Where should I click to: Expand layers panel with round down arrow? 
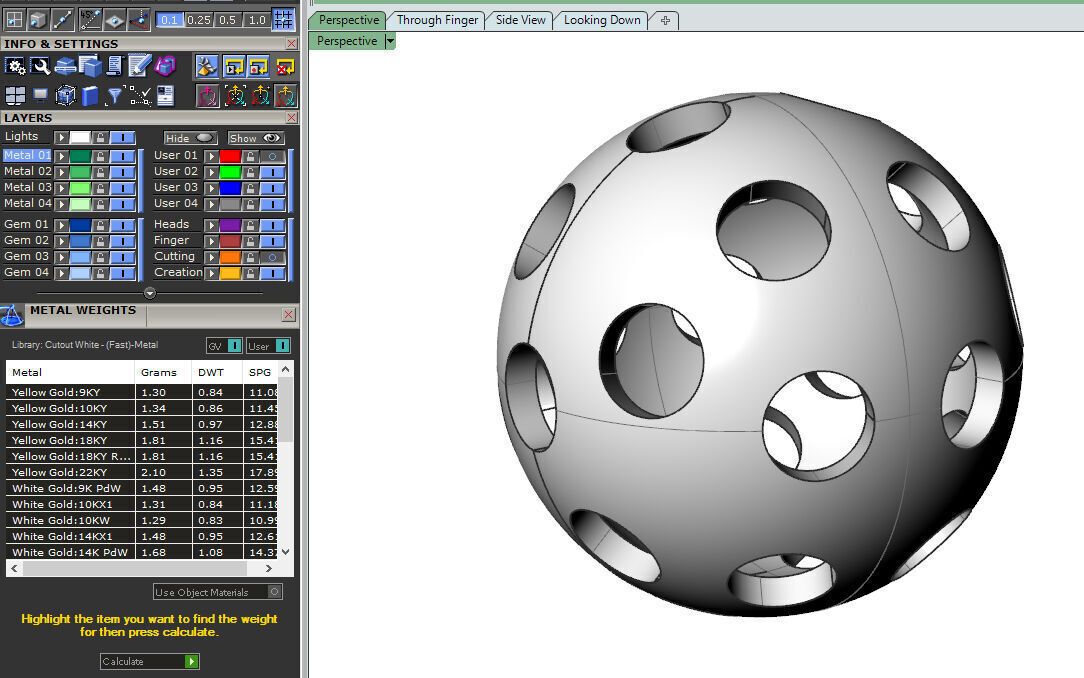pyautogui.click(x=149, y=293)
